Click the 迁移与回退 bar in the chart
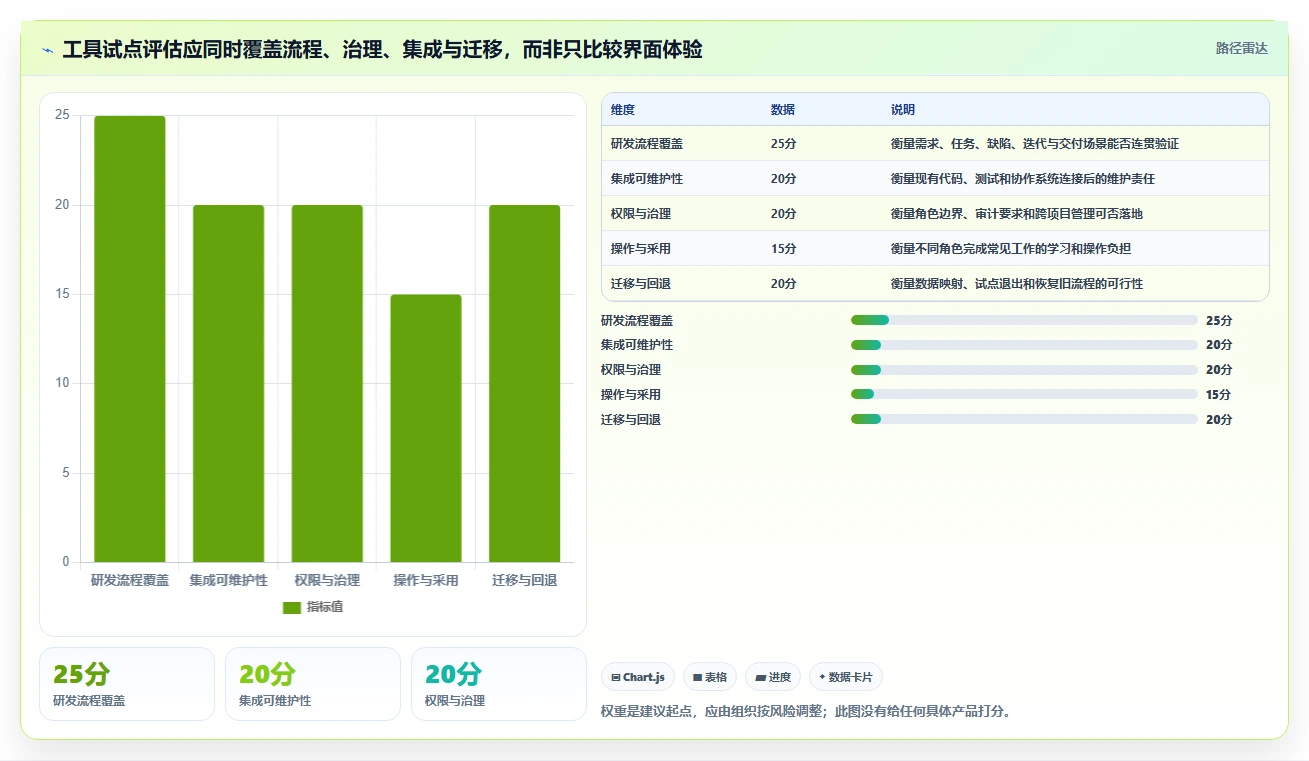Screen dimensions: 1309x761 (x=524, y=383)
